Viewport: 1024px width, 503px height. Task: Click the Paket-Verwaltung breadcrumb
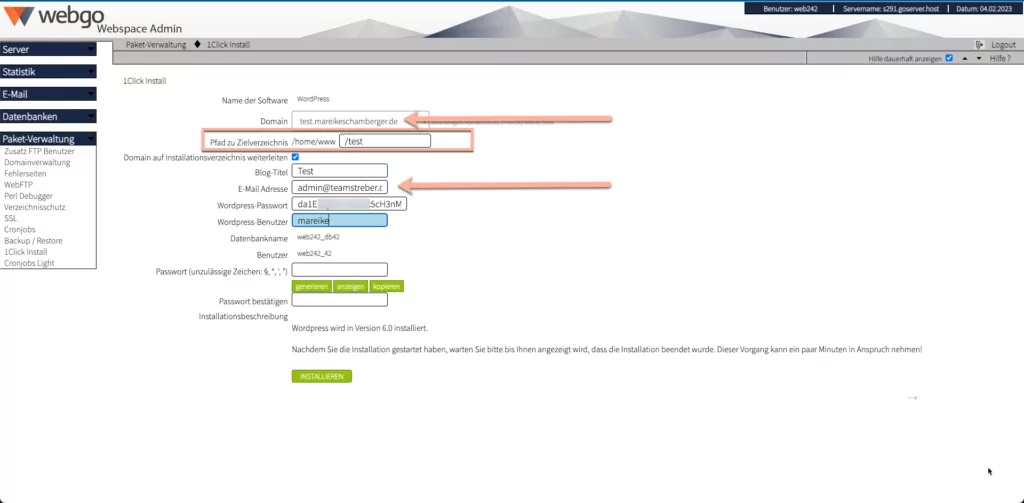(x=155, y=45)
